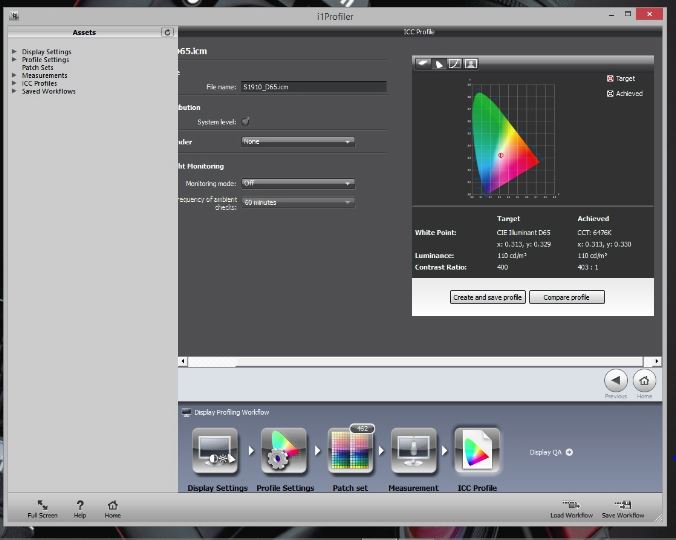Click achieved contrast ratio 403 : 1
Screen dimensions: 676x540
588,267
